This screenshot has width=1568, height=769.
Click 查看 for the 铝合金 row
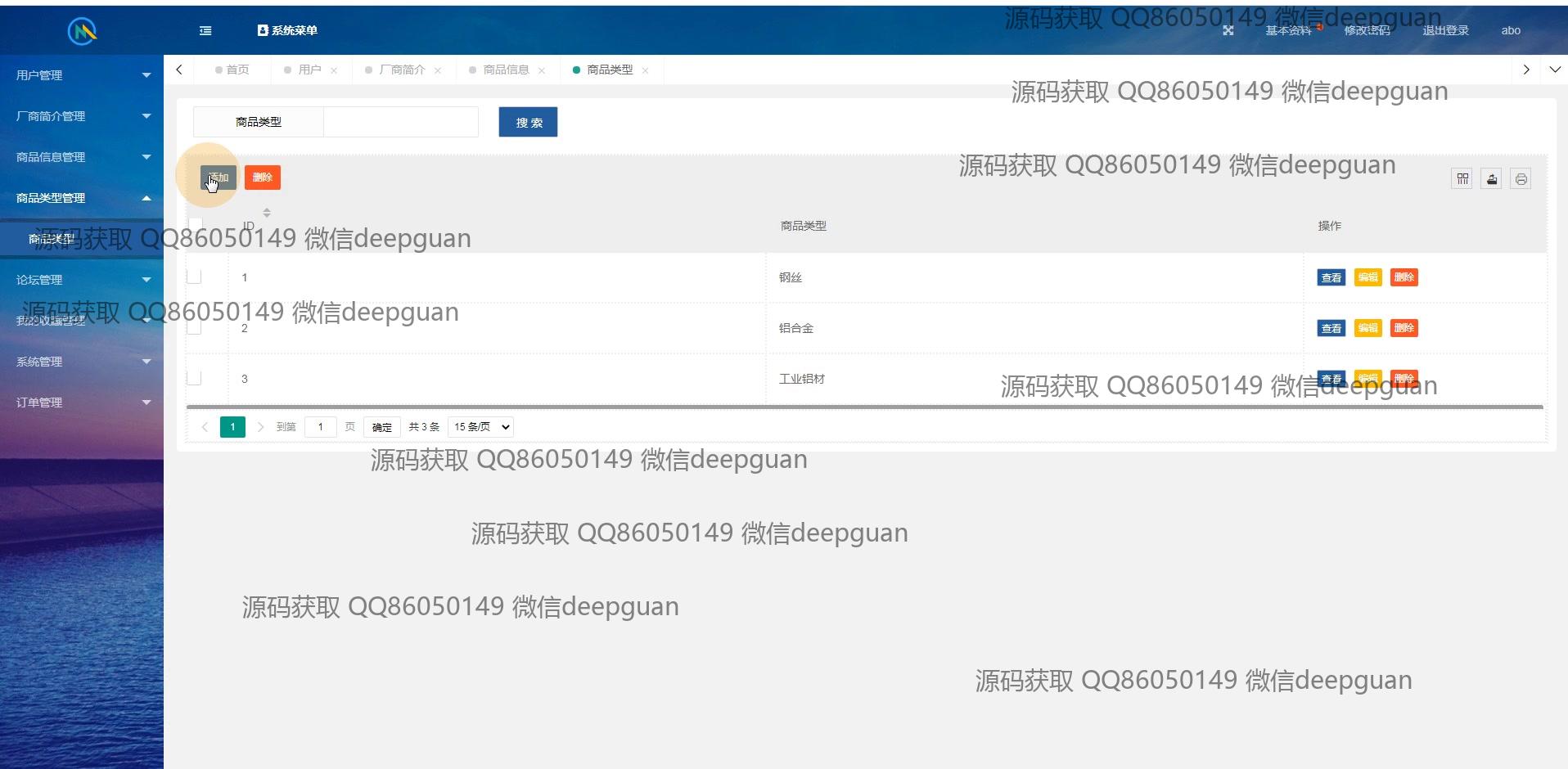point(1331,328)
